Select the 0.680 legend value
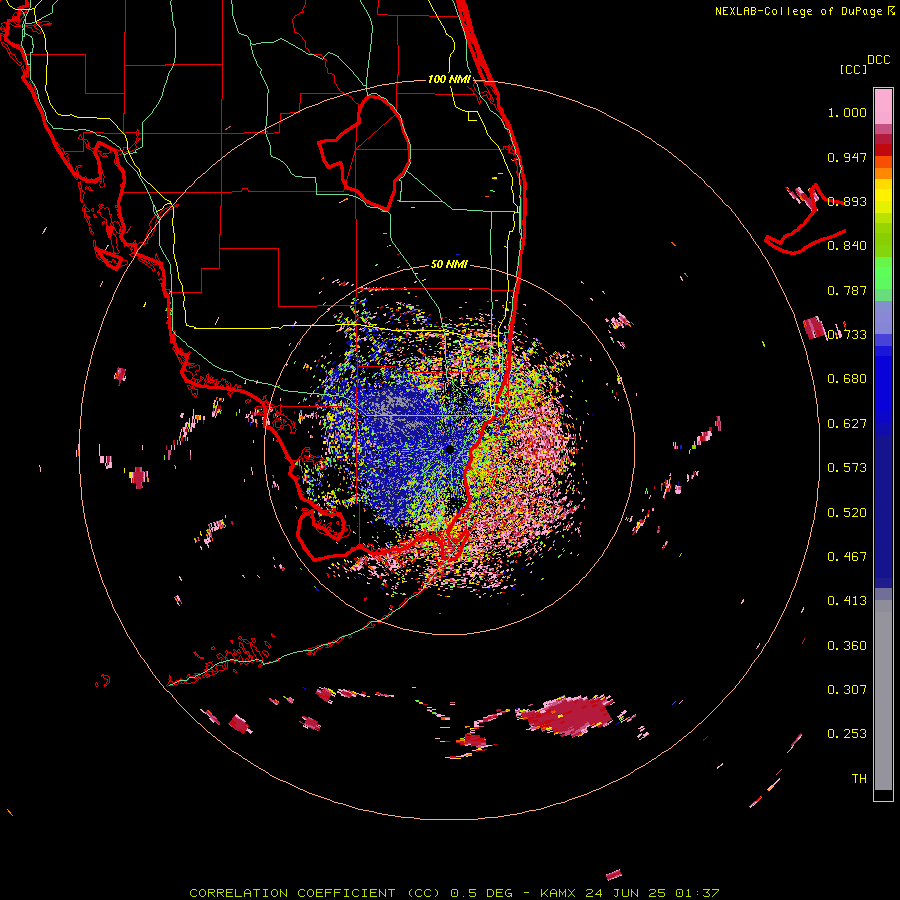 847,379
